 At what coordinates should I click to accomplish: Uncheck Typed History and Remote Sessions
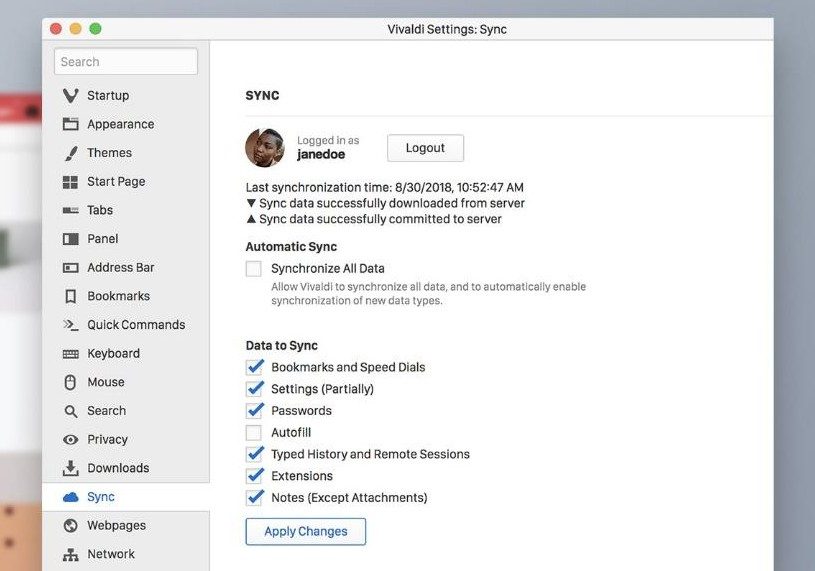point(254,454)
